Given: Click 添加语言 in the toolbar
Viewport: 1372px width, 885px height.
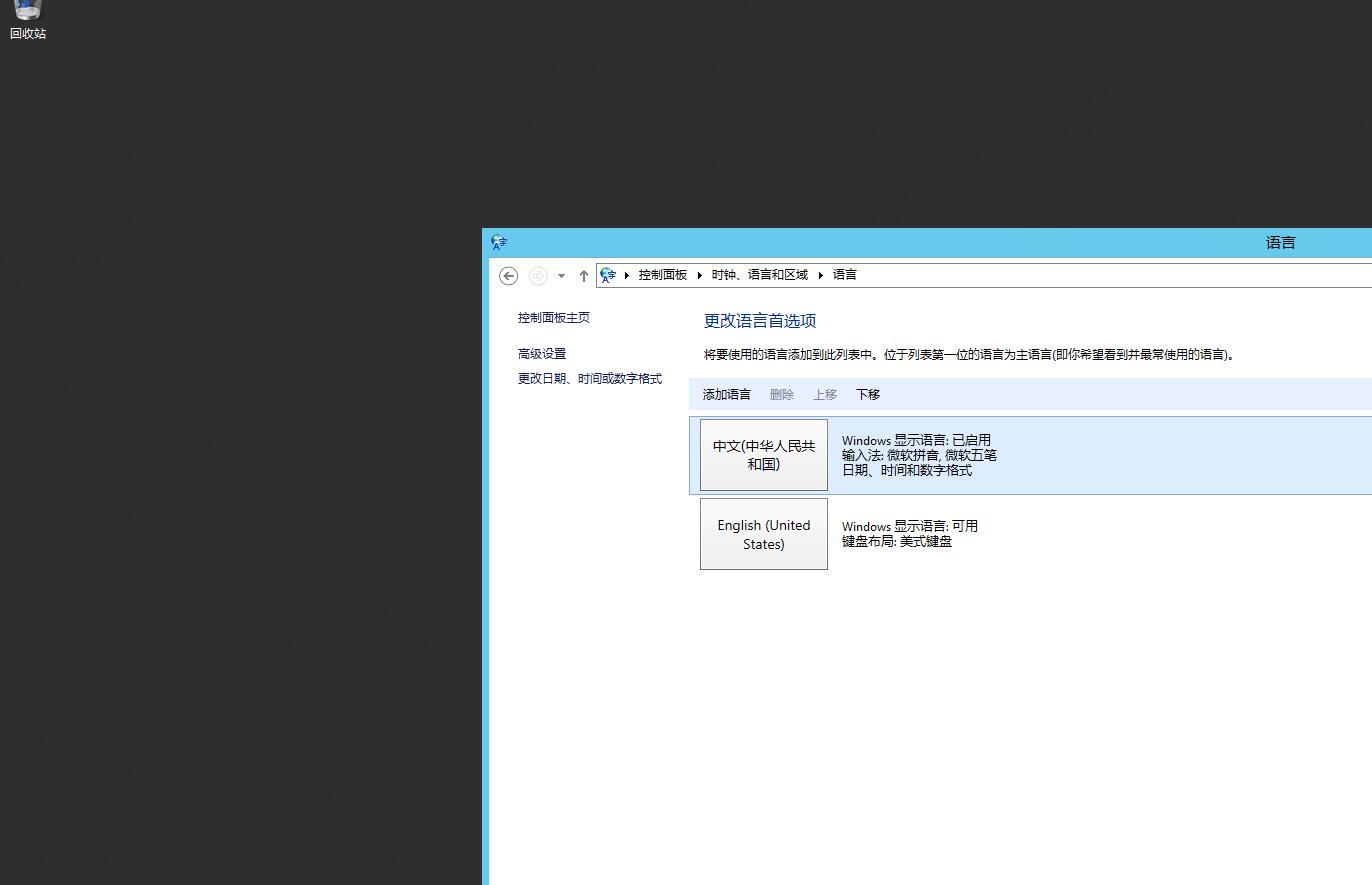Looking at the screenshot, I should (x=726, y=395).
